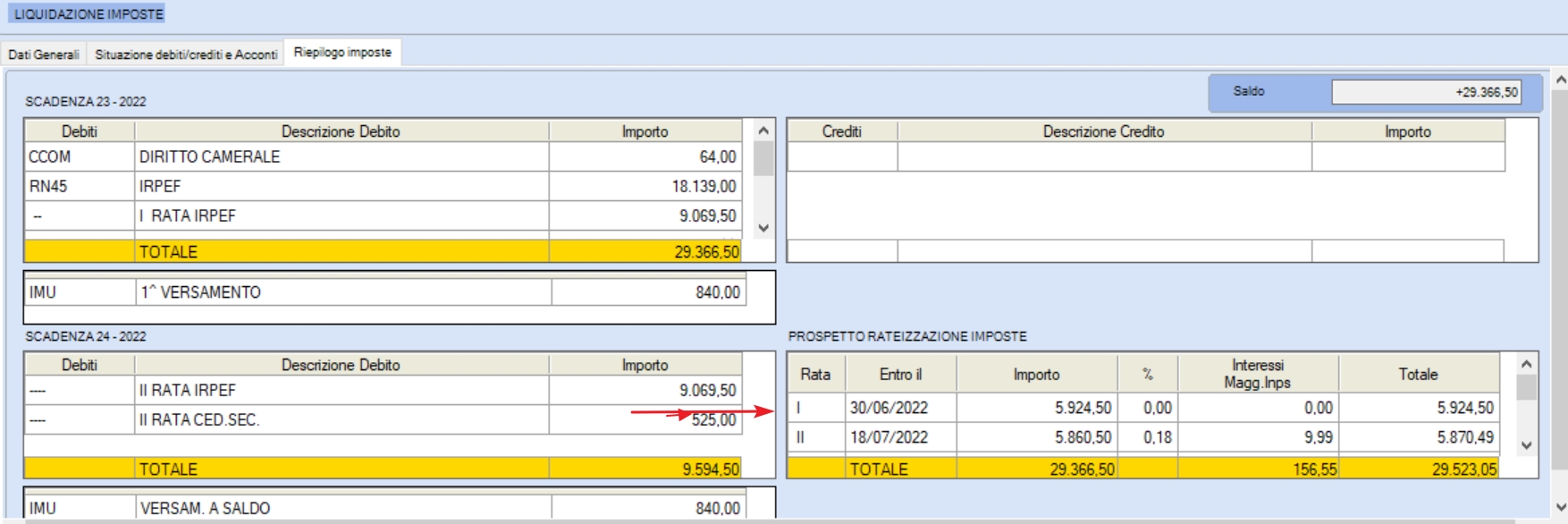Select the RN45 IRPEF row
Screen dimensions: 1568x524
click(x=384, y=186)
